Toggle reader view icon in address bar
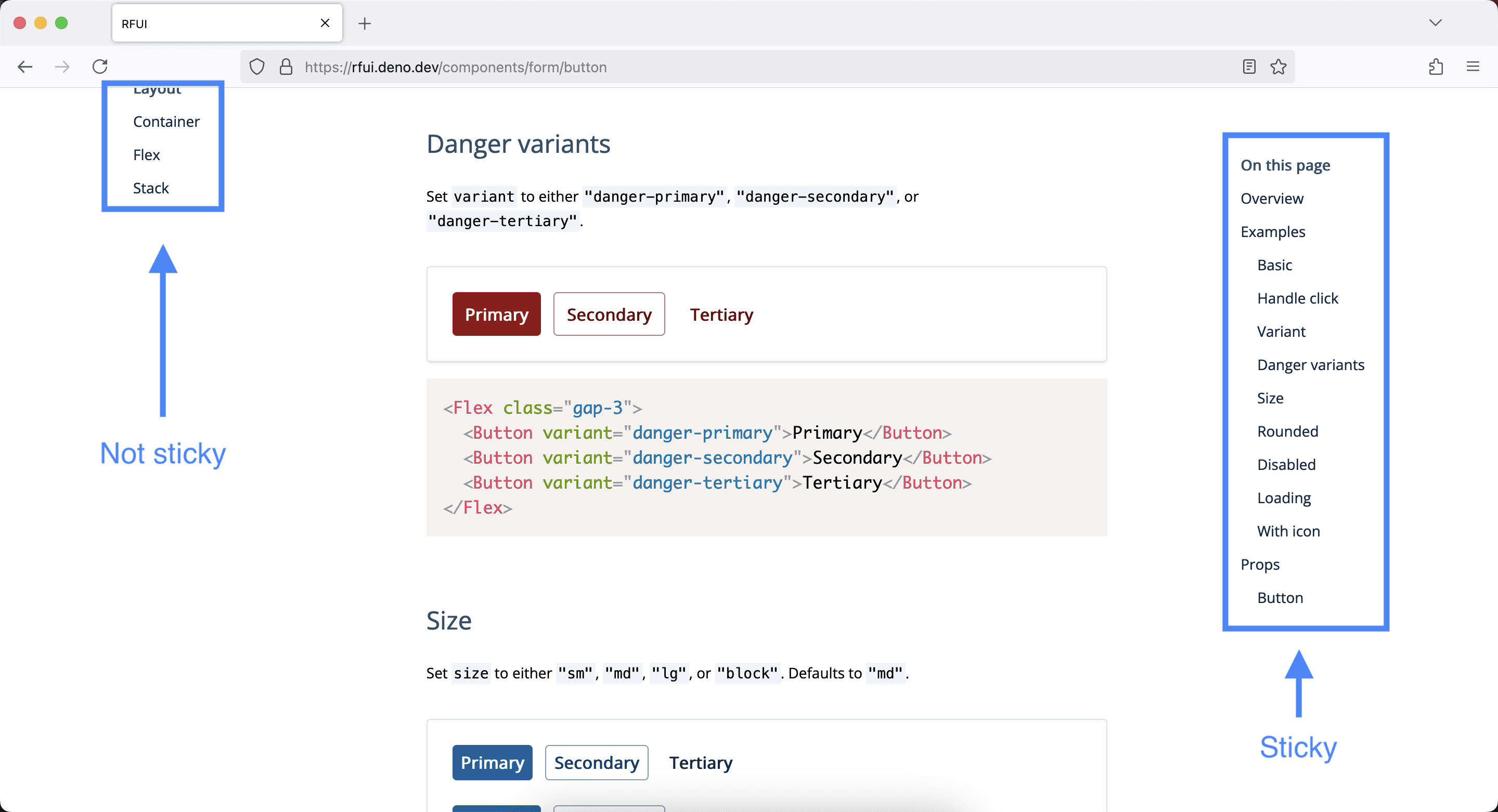 point(1249,67)
